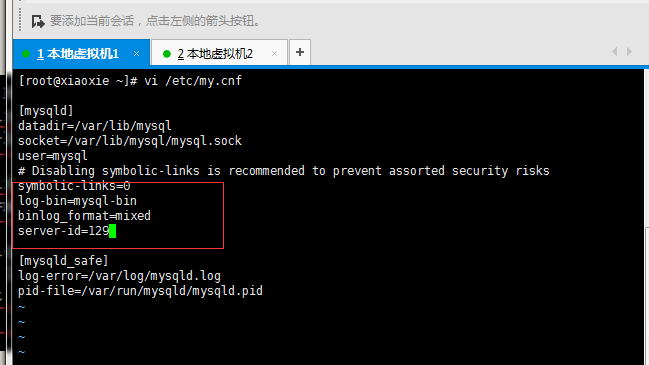Click green status dot on 本地虚拟机2 tab
Viewport: 649px width, 365px height.
pos(167,54)
